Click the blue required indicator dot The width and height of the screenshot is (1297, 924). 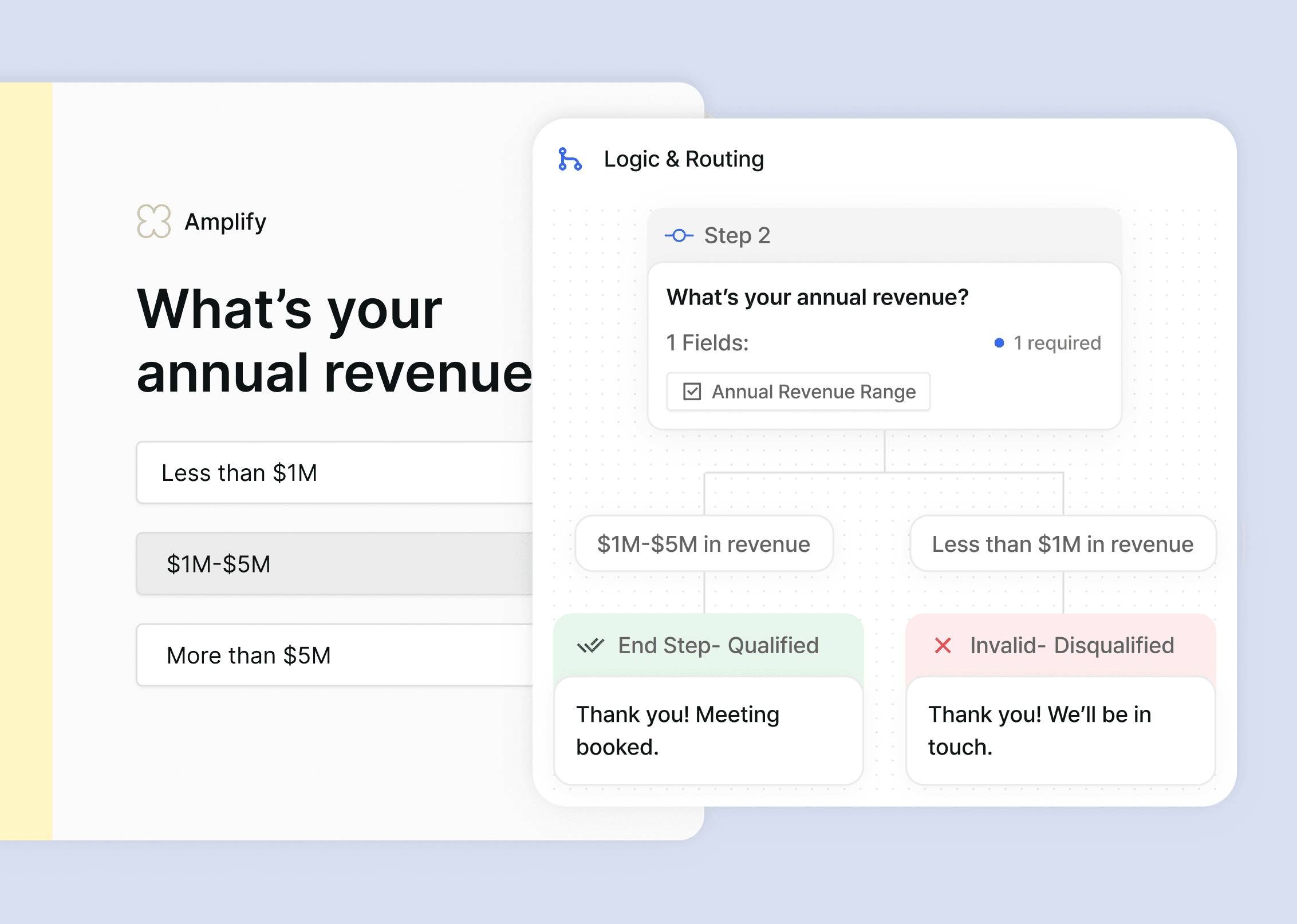[x=999, y=343]
